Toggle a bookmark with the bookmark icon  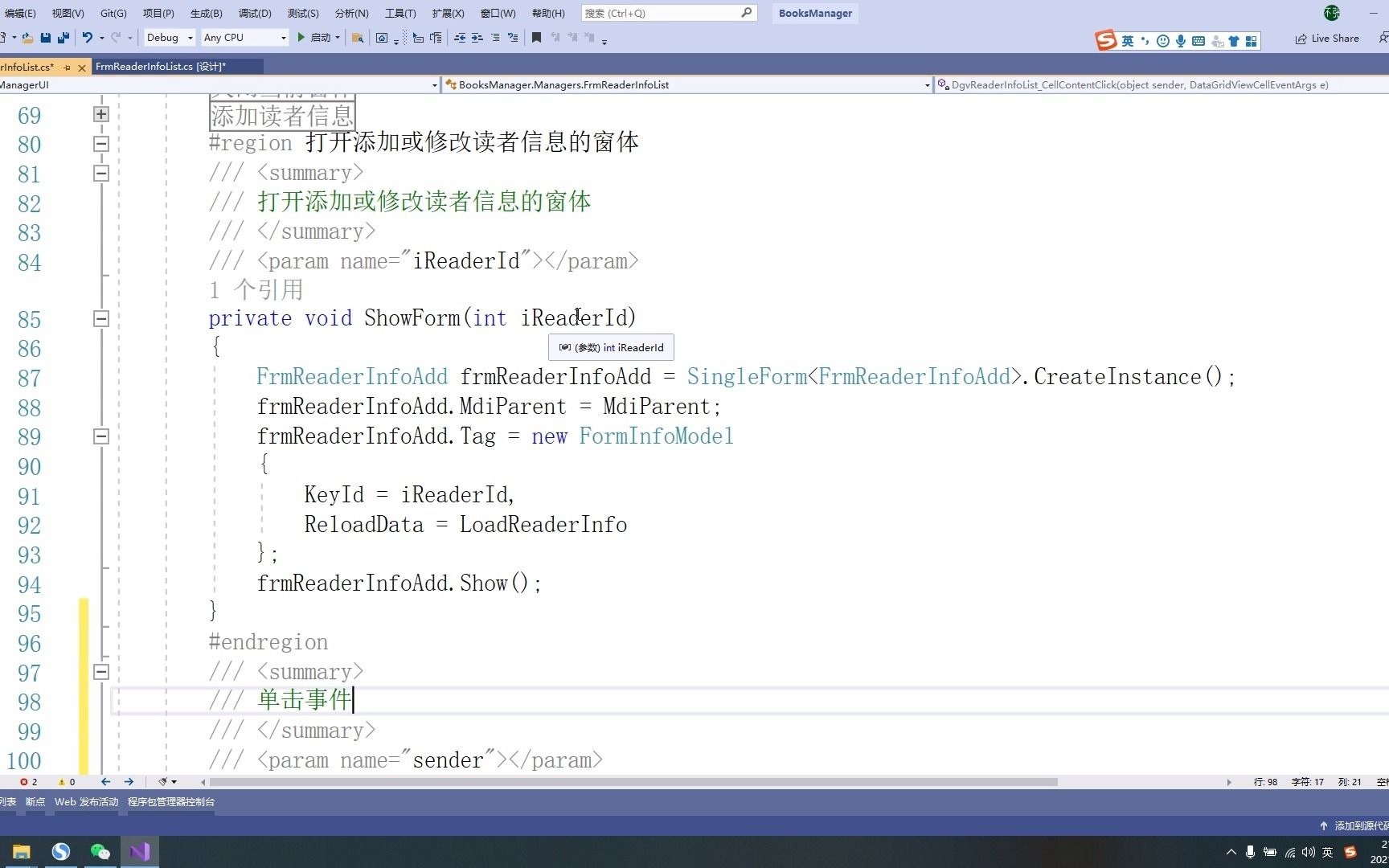[536, 38]
